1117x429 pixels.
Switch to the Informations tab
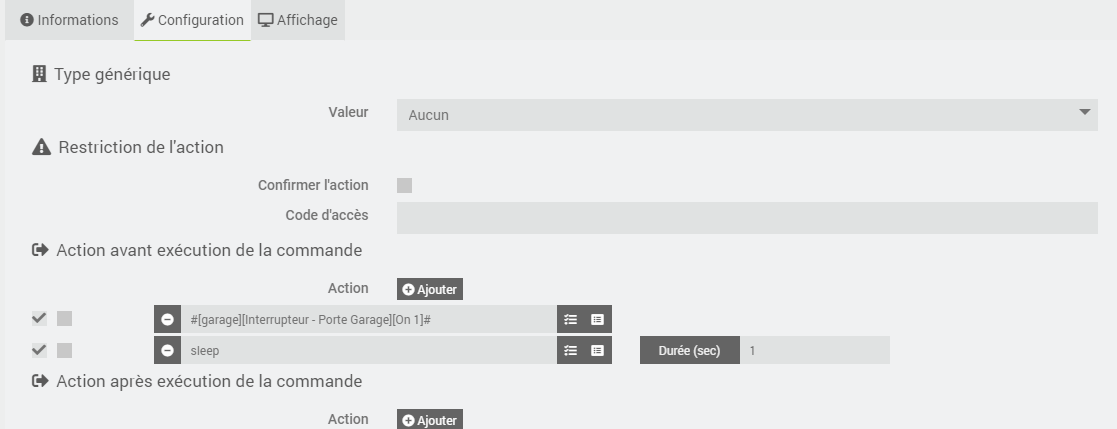pyautogui.click(x=69, y=20)
